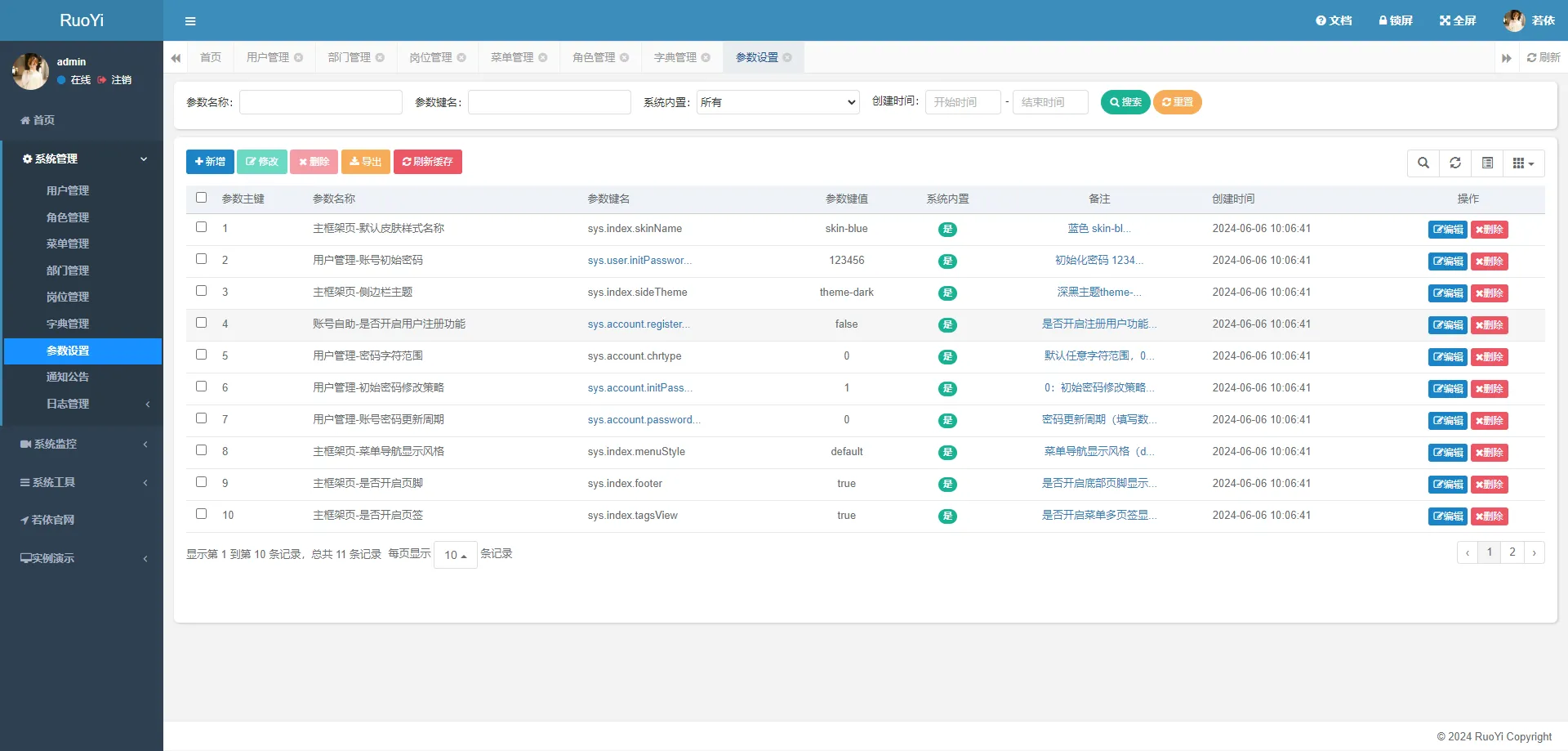Toggle card view icon in table toolbar

(x=1488, y=163)
